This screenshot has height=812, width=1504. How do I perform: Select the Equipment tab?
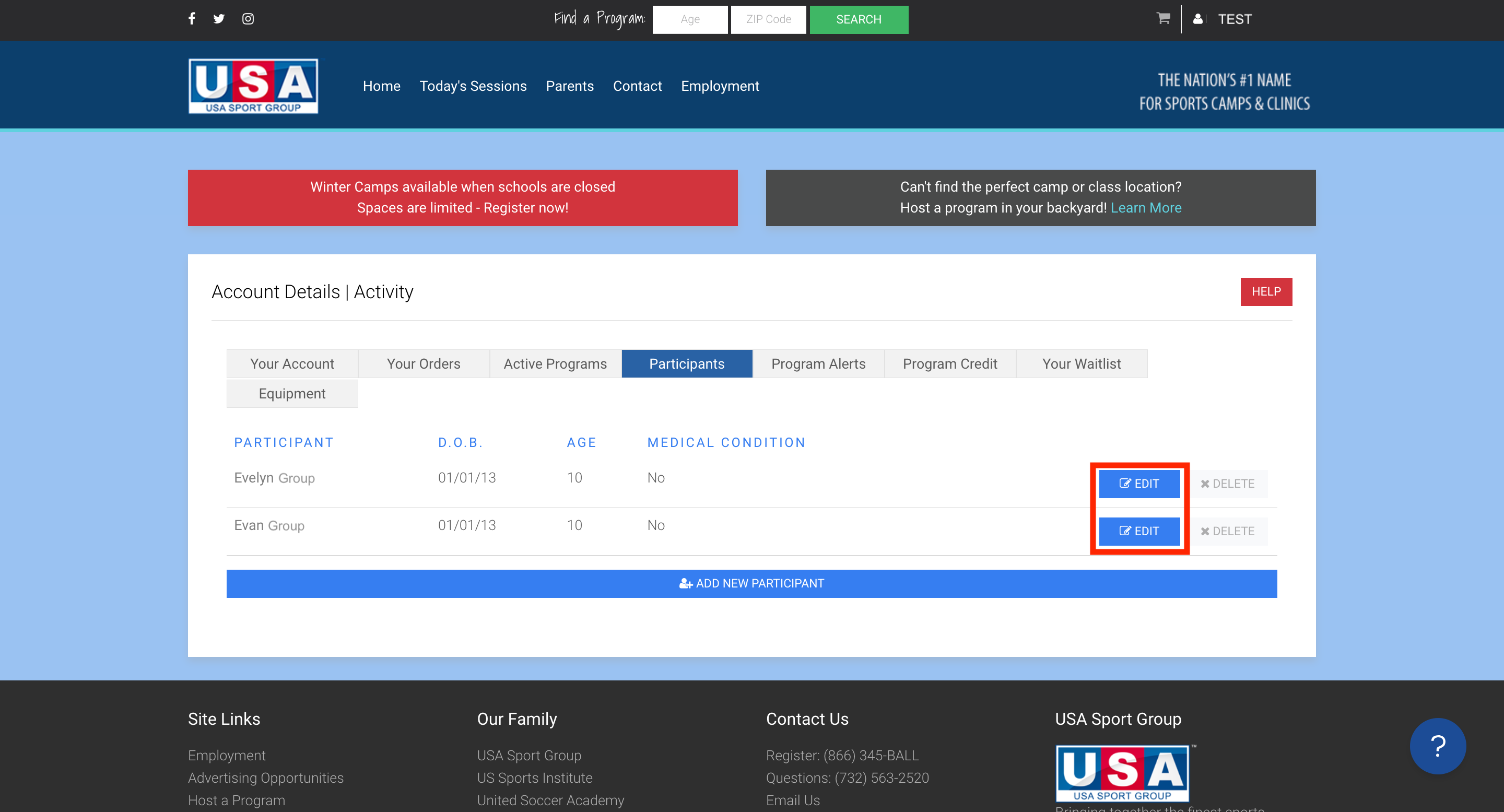(x=292, y=393)
